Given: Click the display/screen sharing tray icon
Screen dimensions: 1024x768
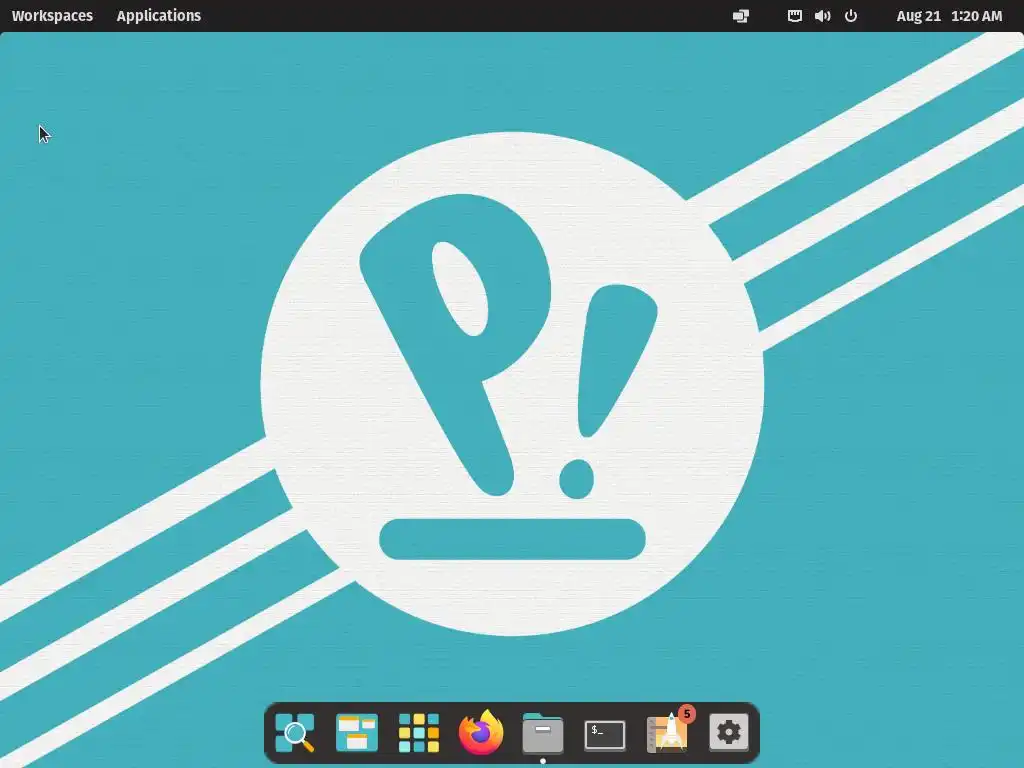Looking at the screenshot, I should (741, 16).
